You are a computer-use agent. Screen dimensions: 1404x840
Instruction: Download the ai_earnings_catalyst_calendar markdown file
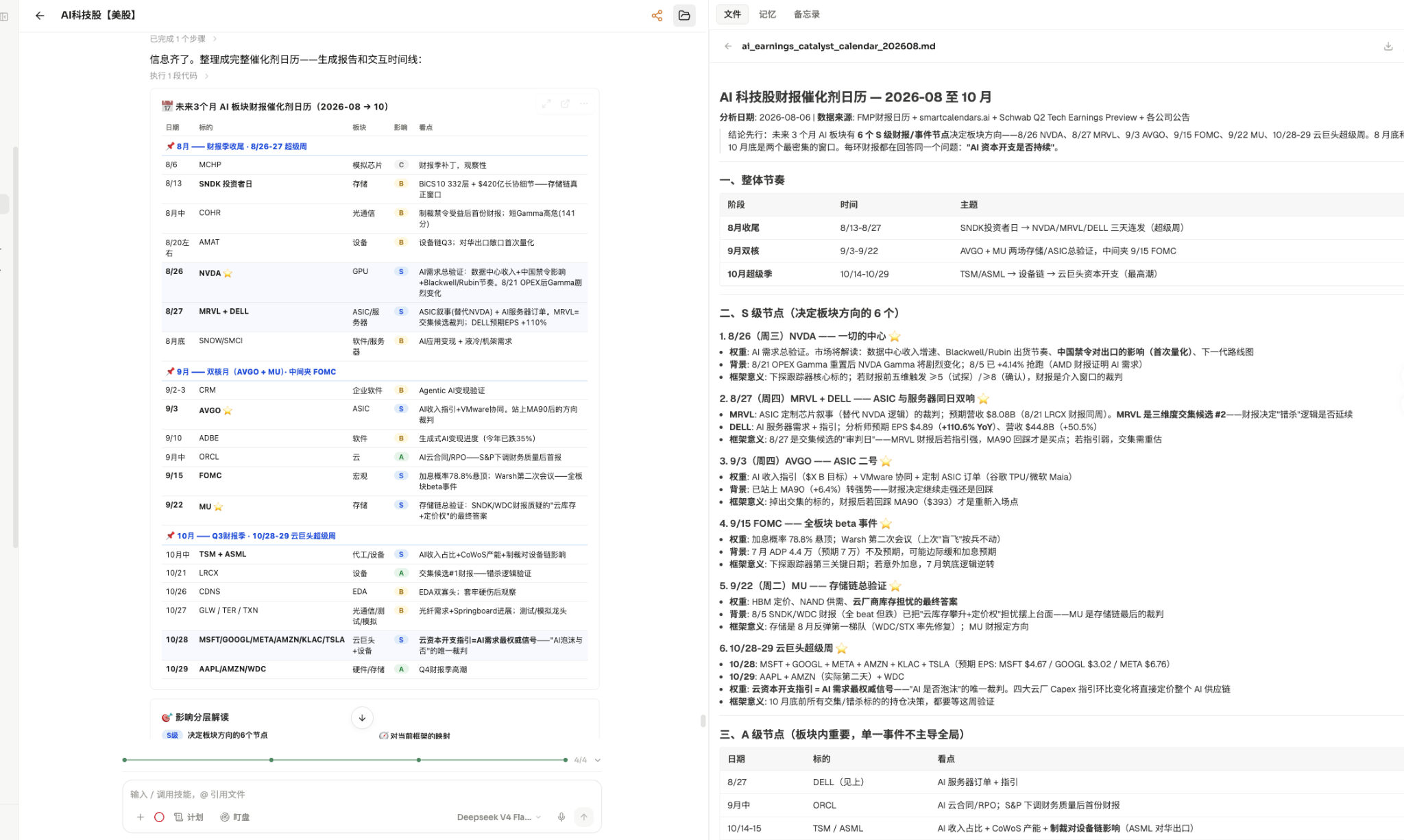tap(1388, 46)
